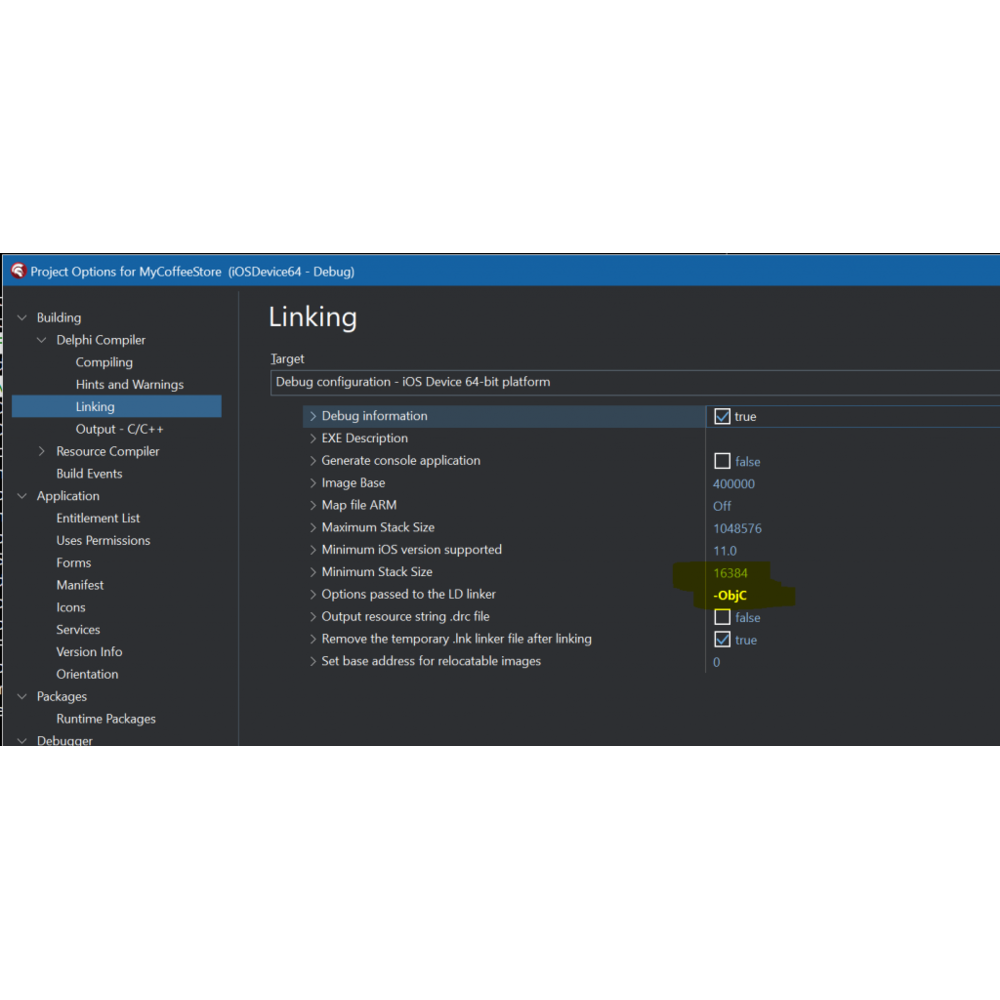
Task: Click the RAD Studio icon in title bar
Action: tap(18, 271)
